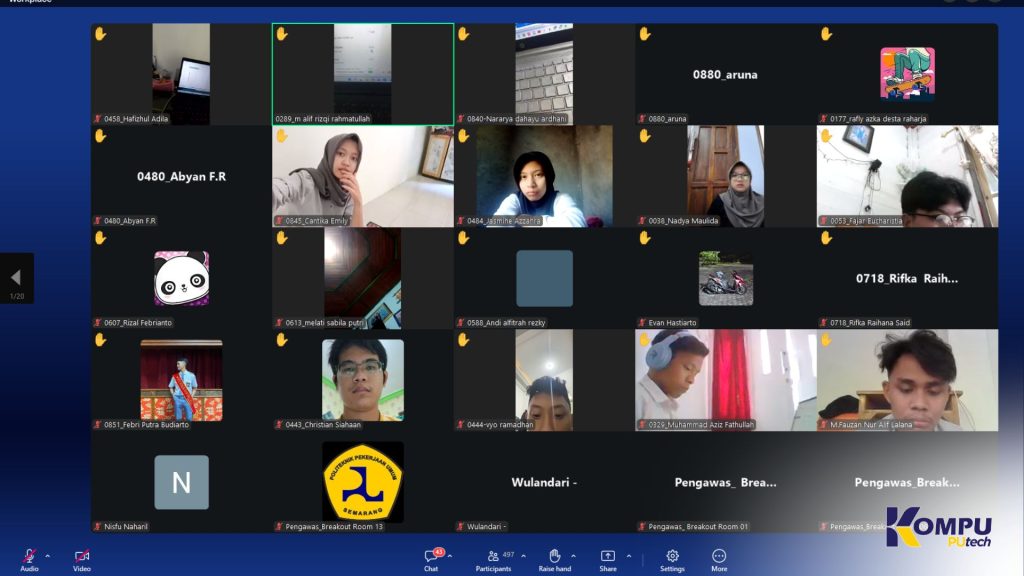Select Pengawas_ Breakout Room 01 tile

(x=726, y=482)
